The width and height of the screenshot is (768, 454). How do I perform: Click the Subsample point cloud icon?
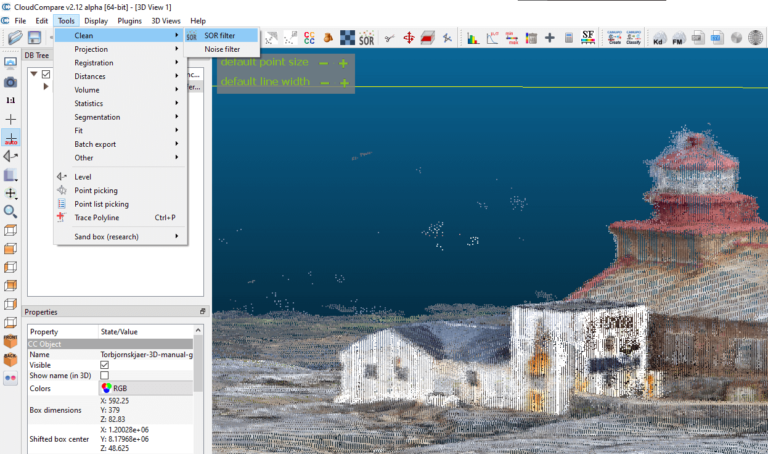(271, 38)
